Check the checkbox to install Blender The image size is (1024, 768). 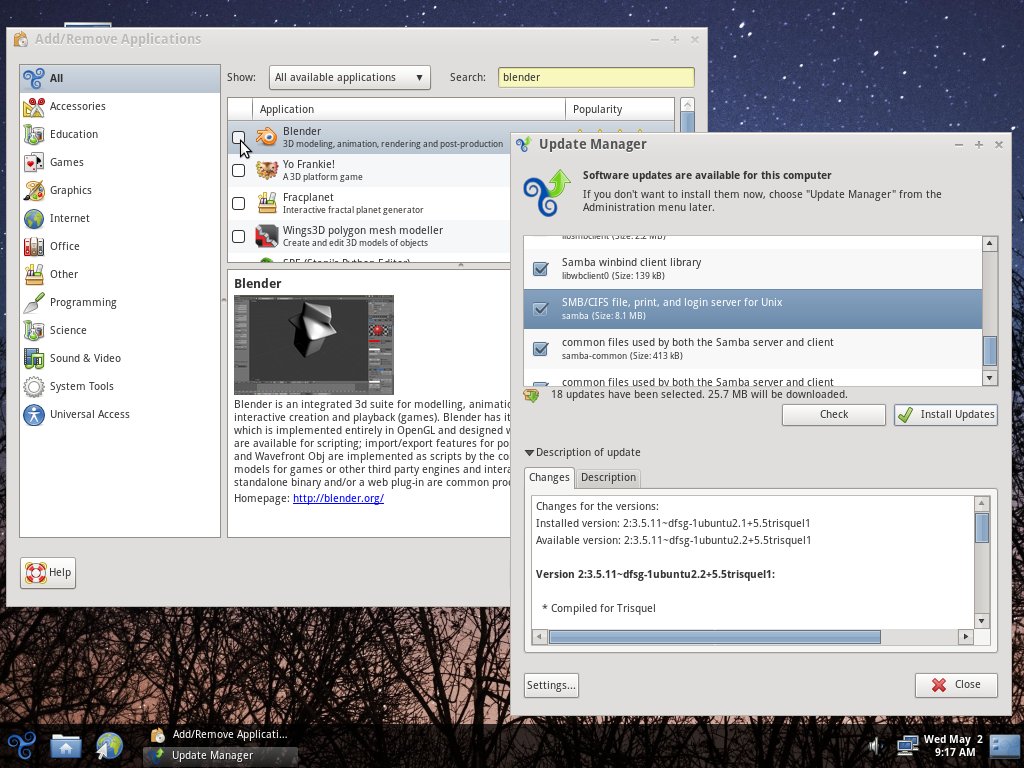(238, 136)
